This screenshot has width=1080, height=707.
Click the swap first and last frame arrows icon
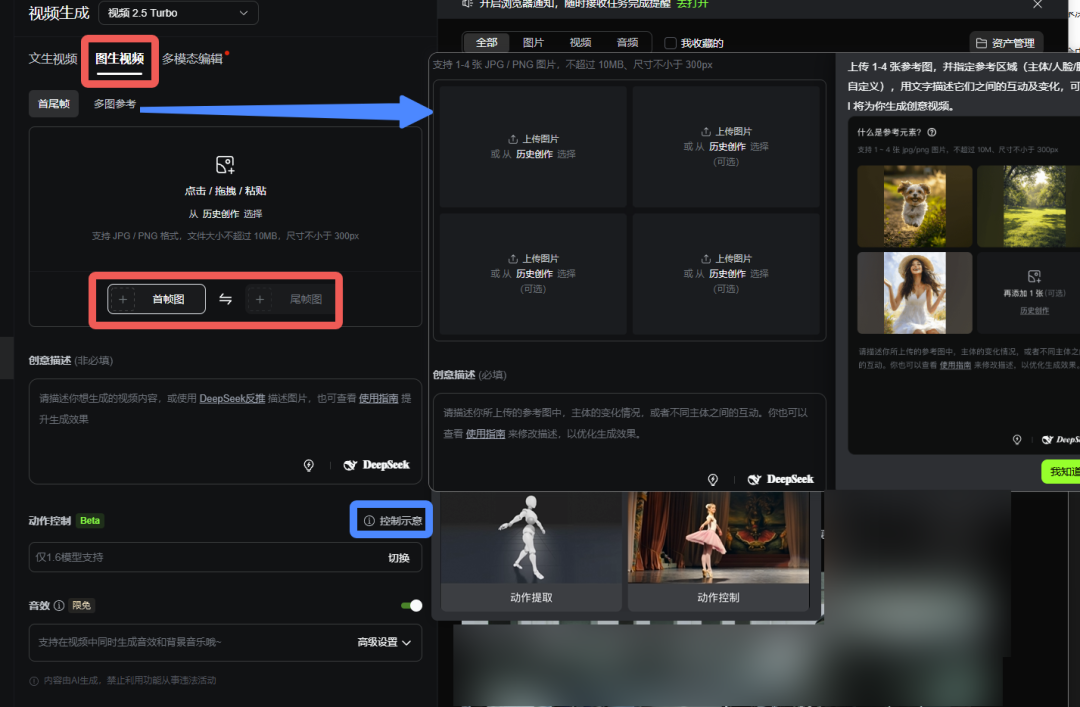(x=226, y=299)
